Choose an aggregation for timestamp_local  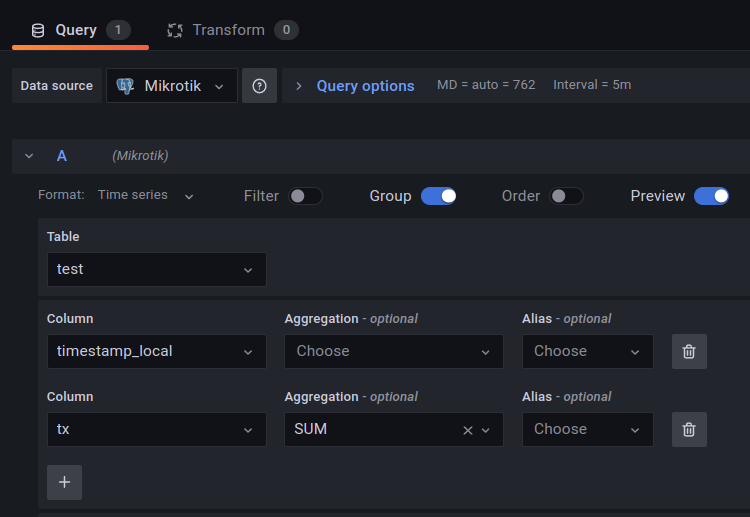tap(393, 351)
